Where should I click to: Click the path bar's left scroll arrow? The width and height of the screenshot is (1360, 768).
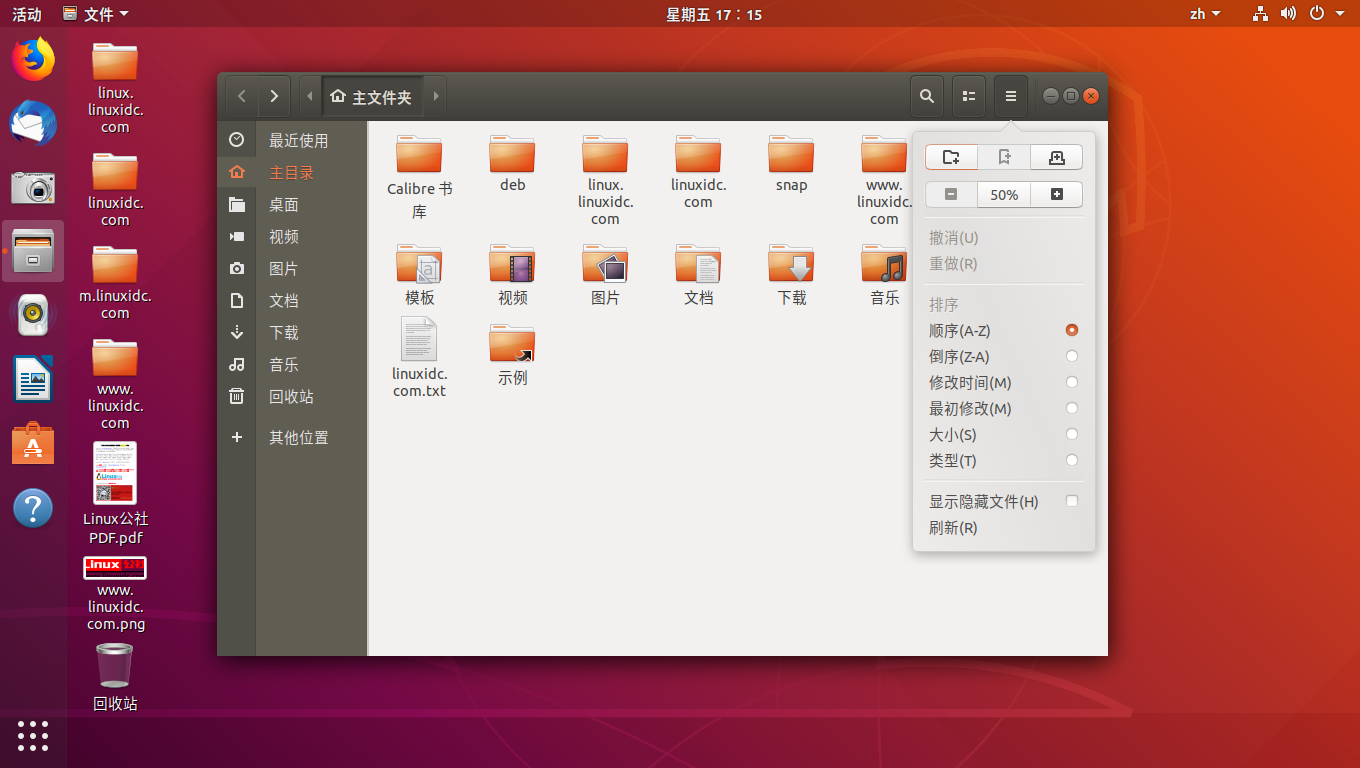[x=310, y=97]
